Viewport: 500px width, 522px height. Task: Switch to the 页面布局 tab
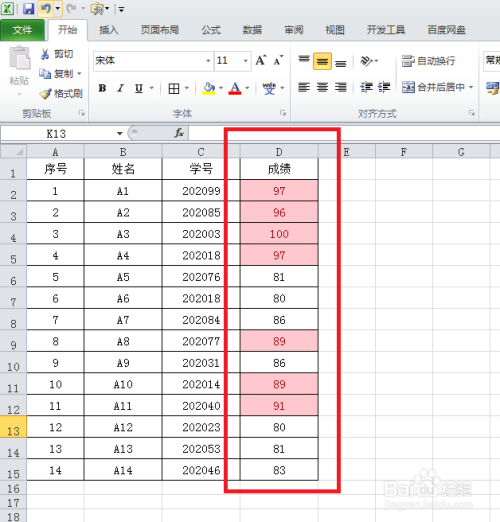click(x=160, y=30)
